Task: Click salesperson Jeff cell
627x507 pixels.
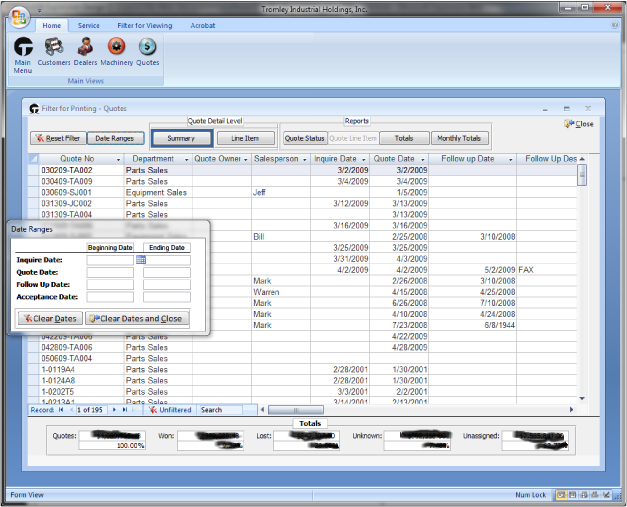Action: point(281,193)
